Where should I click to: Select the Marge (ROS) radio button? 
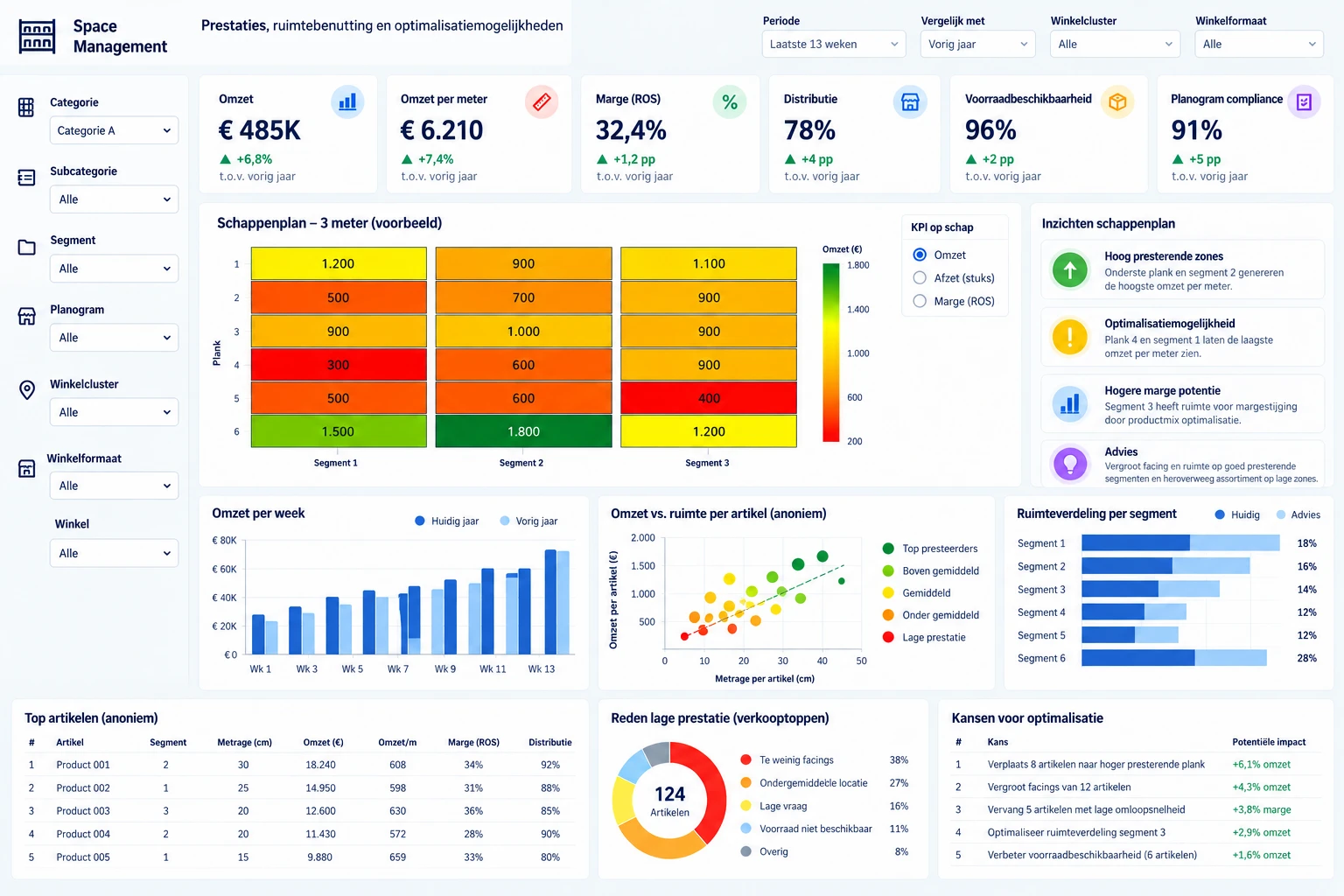(920, 301)
